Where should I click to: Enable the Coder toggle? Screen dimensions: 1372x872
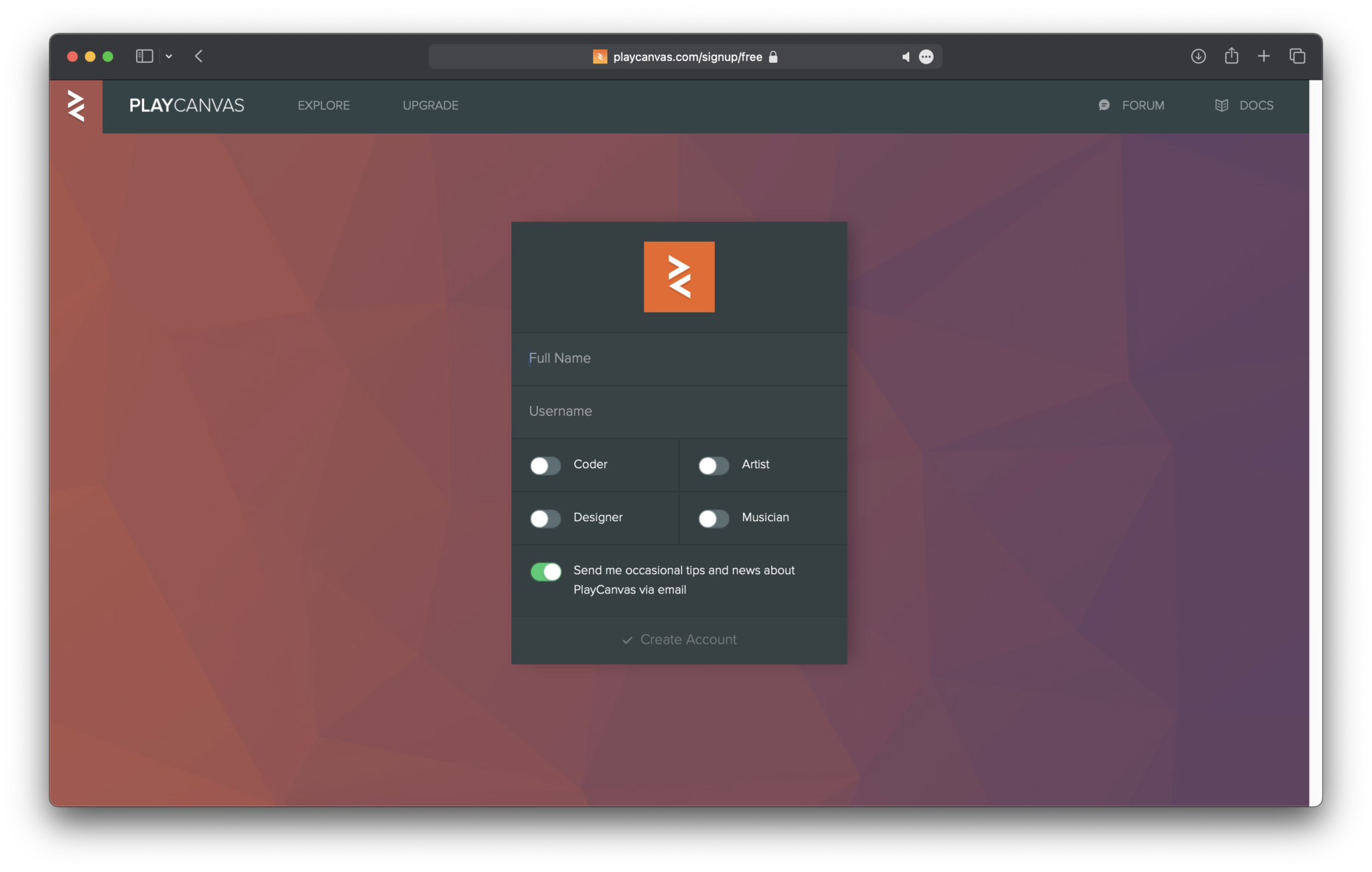pos(545,465)
